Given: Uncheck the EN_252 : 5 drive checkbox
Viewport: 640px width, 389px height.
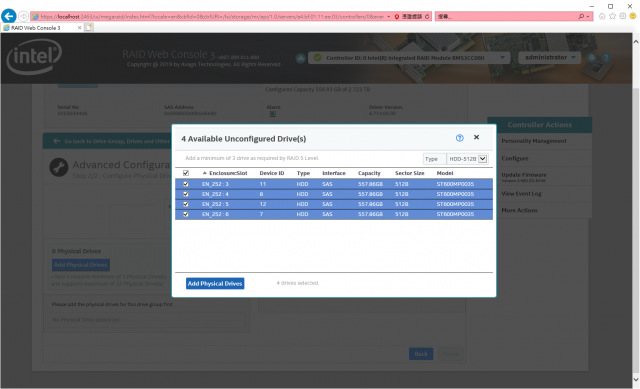Looking at the screenshot, I should pos(186,204).
